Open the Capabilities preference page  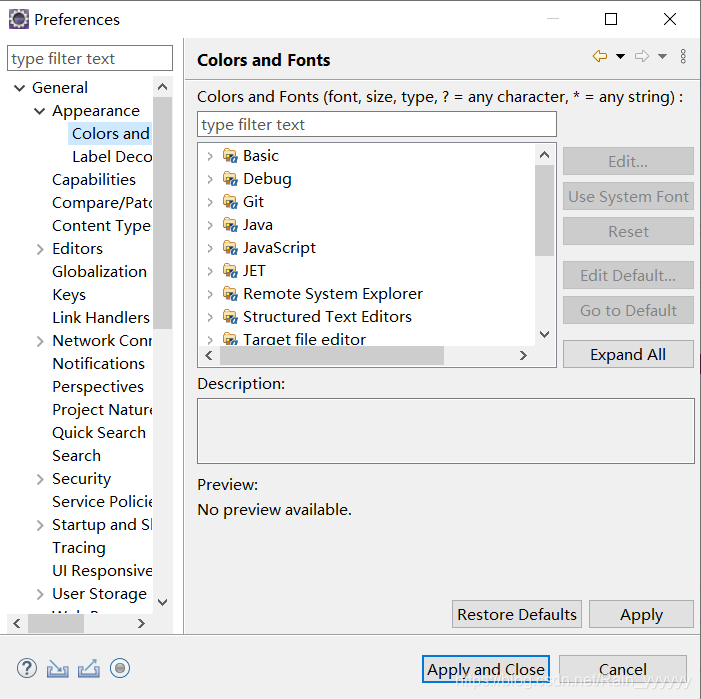94,180
